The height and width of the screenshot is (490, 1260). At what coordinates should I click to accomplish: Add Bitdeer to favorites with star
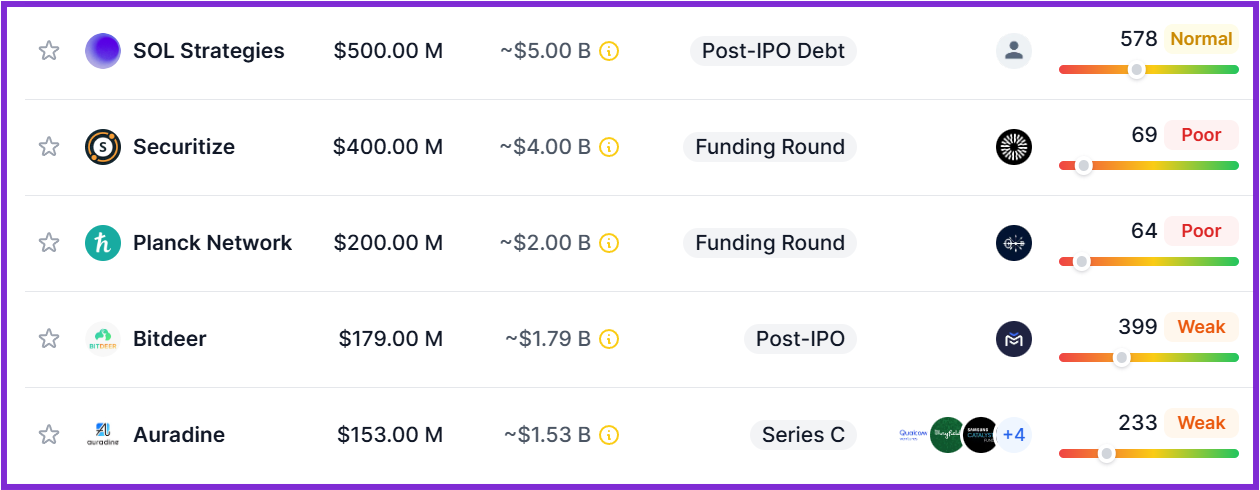tap(49, 339)
